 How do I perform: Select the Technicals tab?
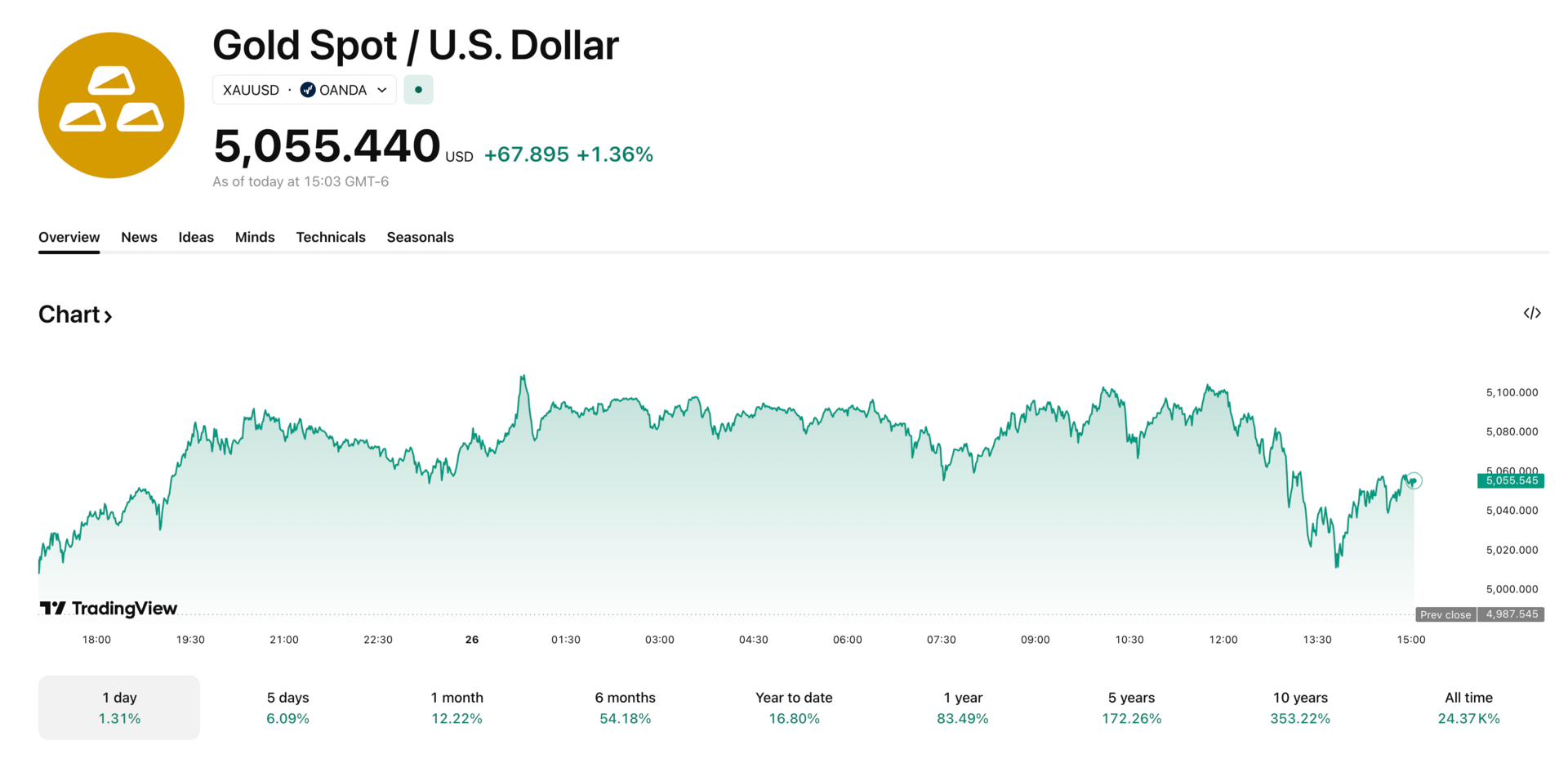pos(331,238)
